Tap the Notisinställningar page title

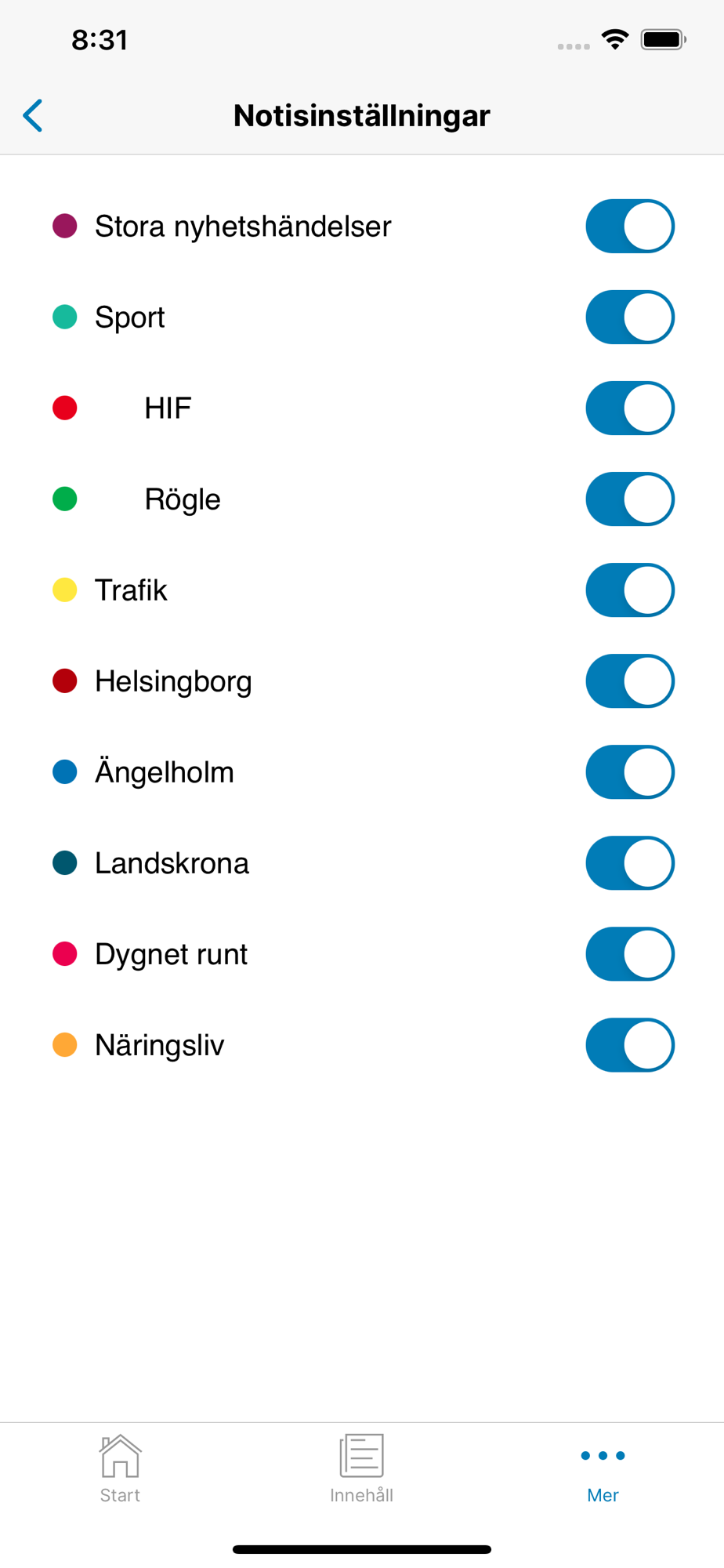tap(362, 116)
